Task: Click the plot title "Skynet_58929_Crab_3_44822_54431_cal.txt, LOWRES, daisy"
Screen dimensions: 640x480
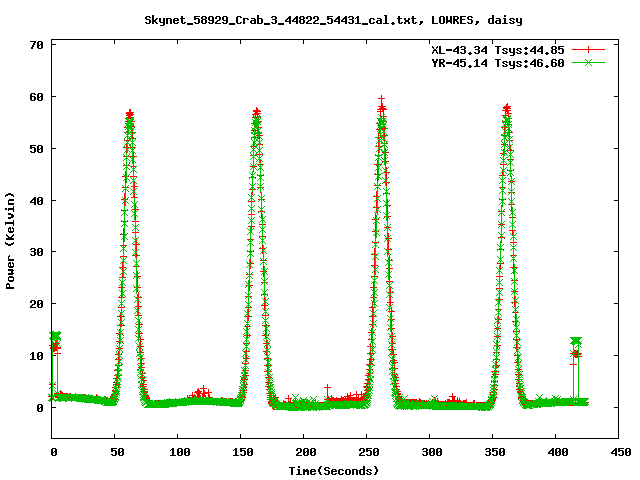Action: click(333, 20)
